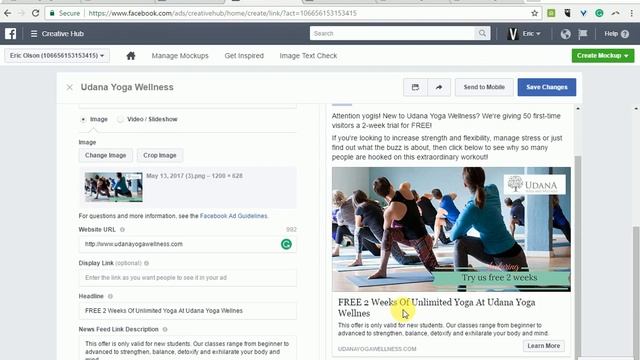Bookmark page with star icon
This screenshot has width=640, height=360.
(534, 13)
